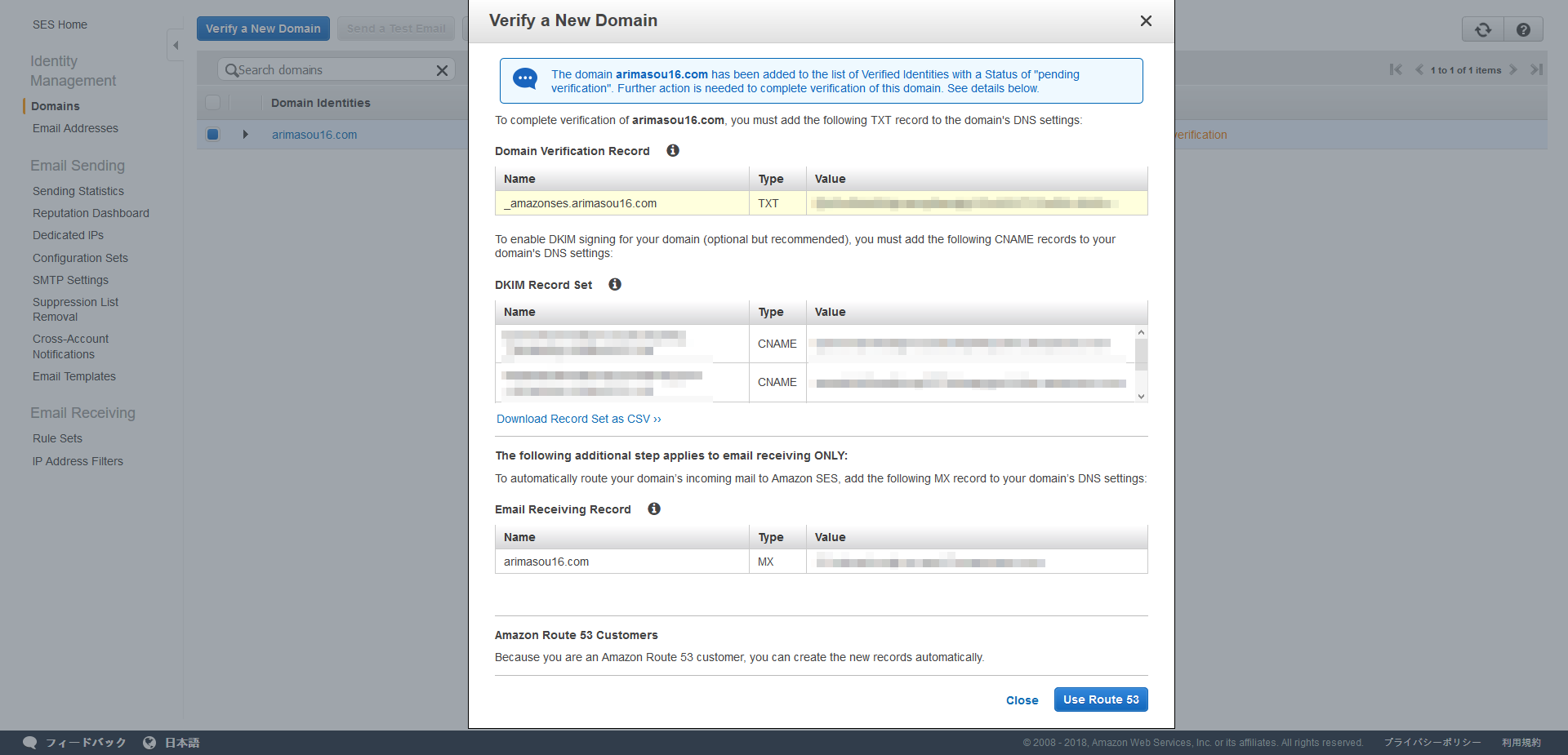The image size is (1568, 755).
Task: Collapse the left navigation sidebar arrow
Action: pyautogui.click(x=175, y=46)
